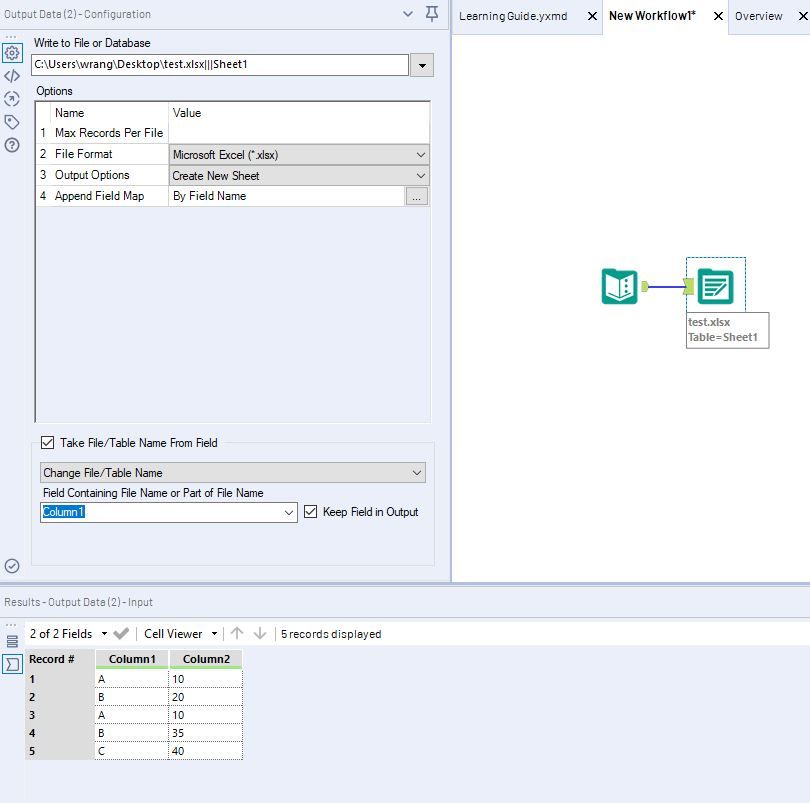The width and height of the screenshot is (810, 803).
Task: Open the Annotation tag icon
Action: coord(12,122)
